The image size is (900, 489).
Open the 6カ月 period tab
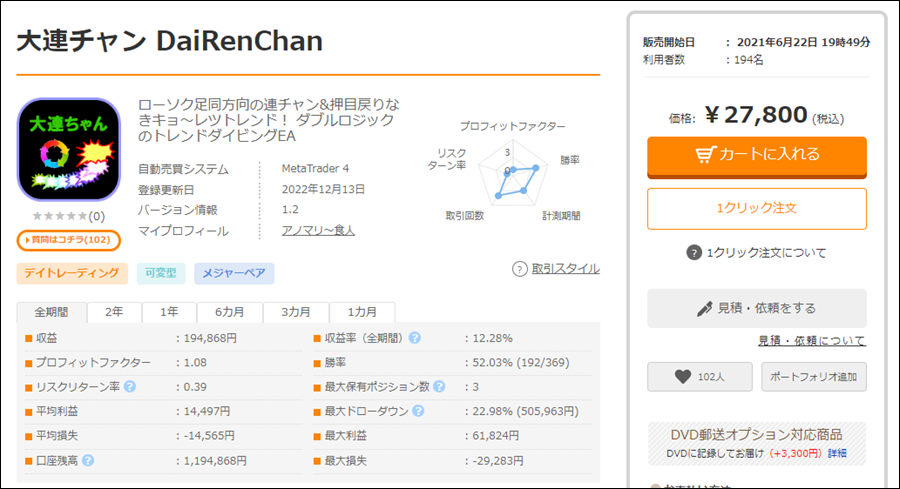point(230,312)
